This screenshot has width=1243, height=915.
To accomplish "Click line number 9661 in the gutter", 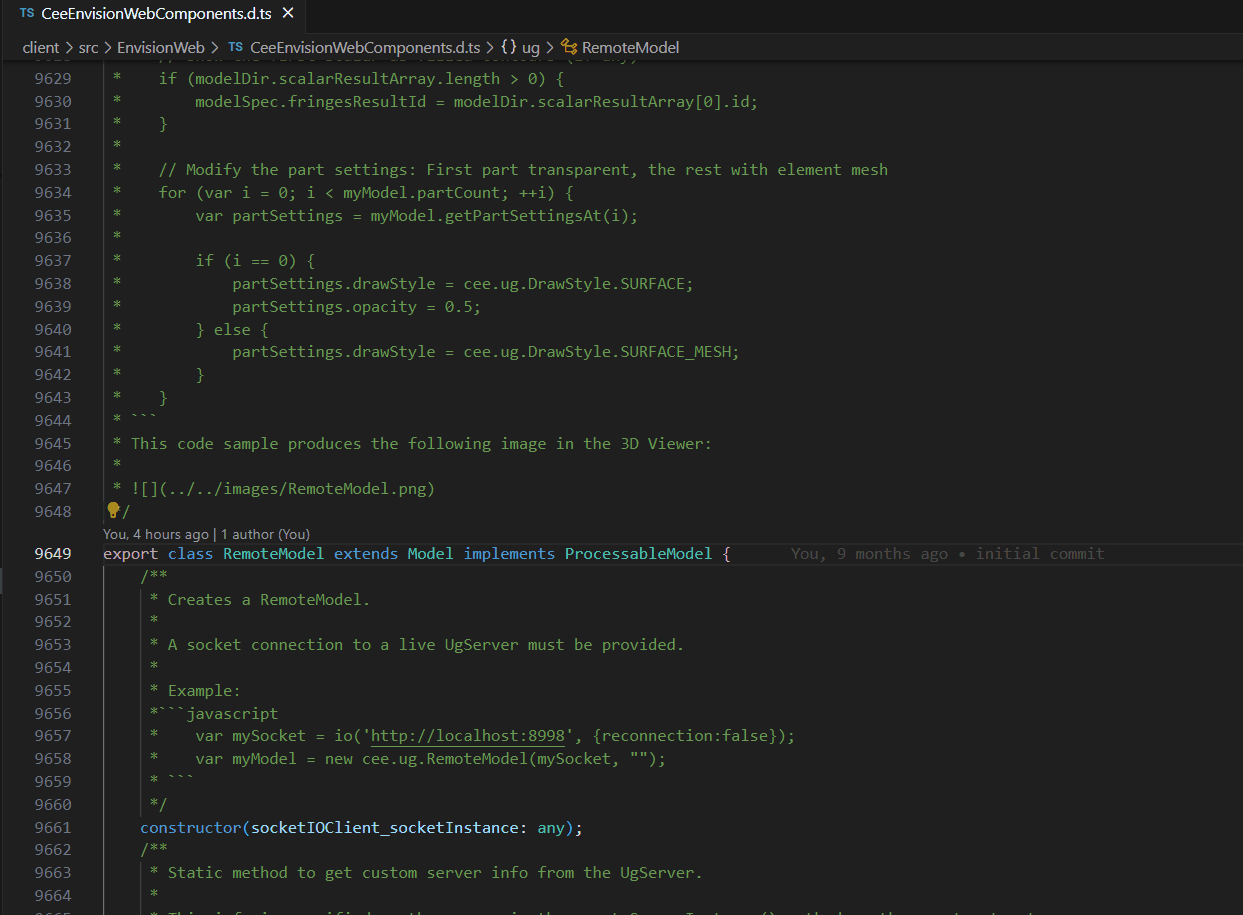I will 53,828.
